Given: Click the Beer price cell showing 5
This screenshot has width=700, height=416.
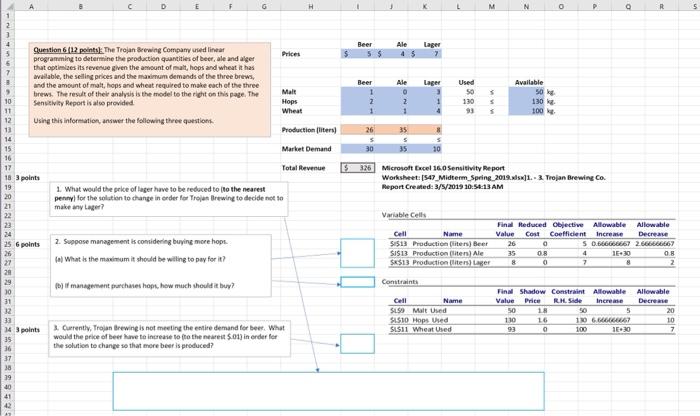Looking at the screenshot, I should [358, 54].
